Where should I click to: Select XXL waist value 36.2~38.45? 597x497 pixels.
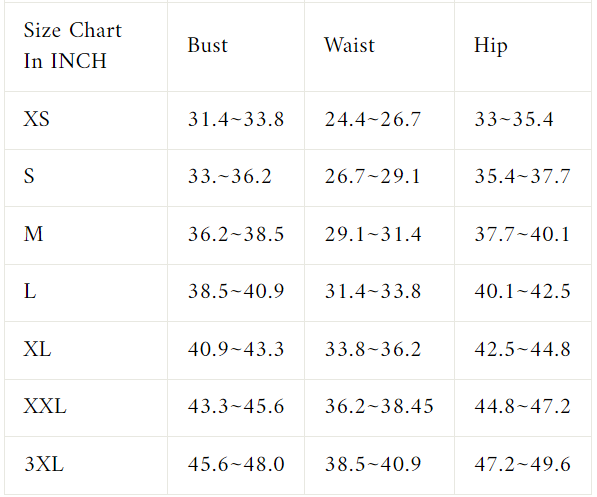point(379,406)
